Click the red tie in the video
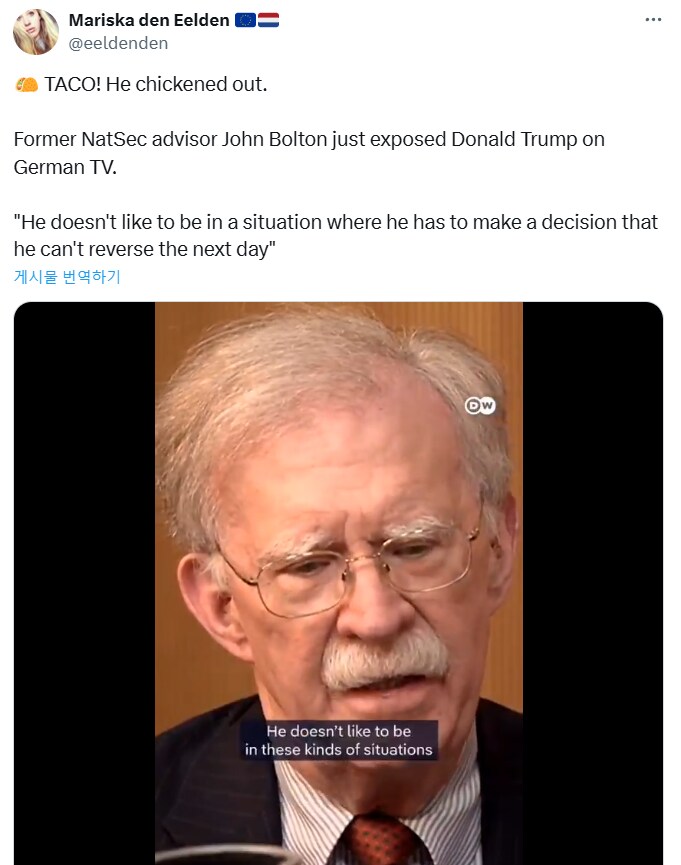681x865 pixels. click(384, 840)
